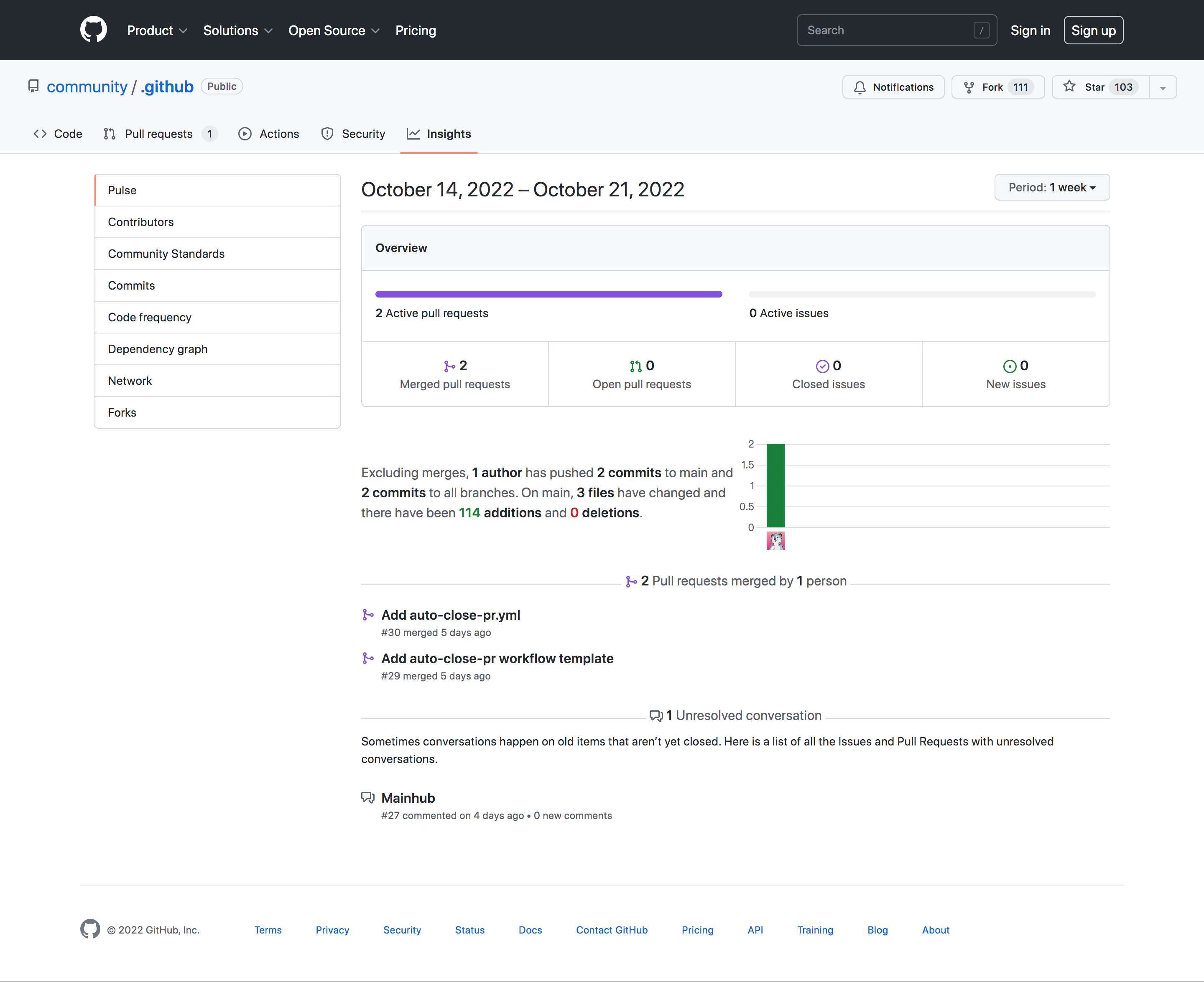Expand the Product menu
This screenshot has height=982, width=1204.
coord(157,31)
